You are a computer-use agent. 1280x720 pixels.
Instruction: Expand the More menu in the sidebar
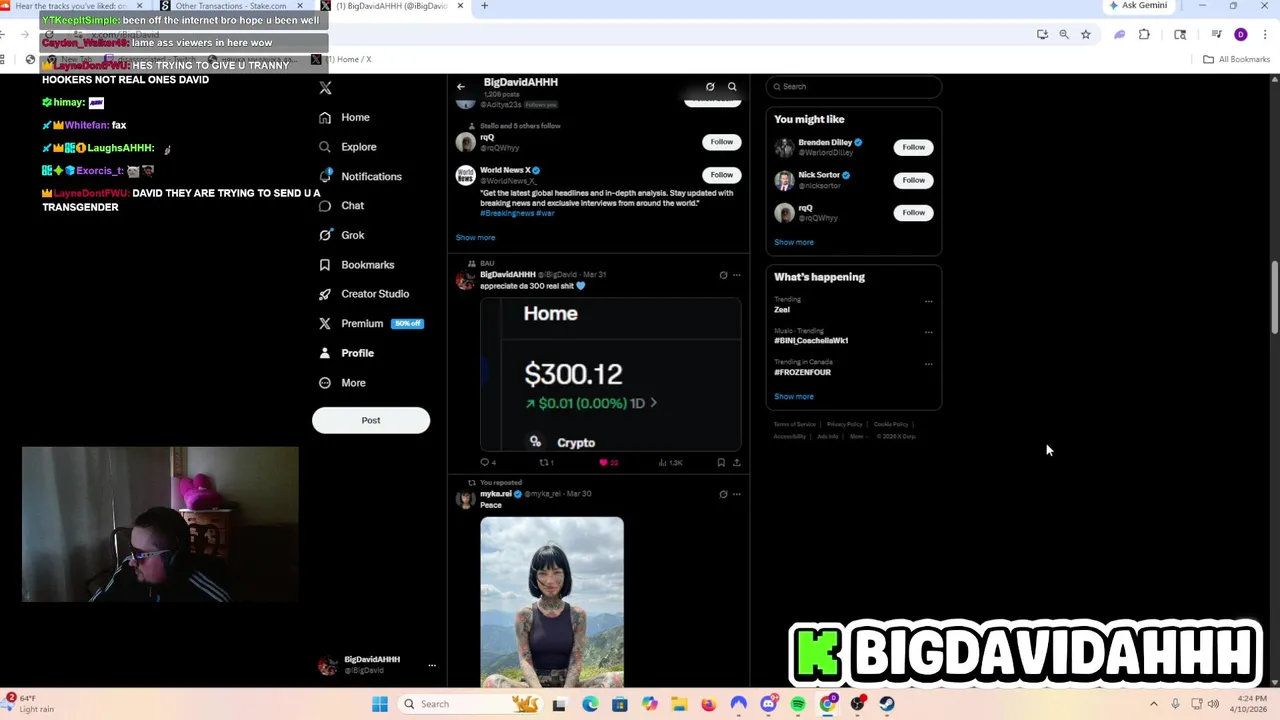(x=342, y=383)
